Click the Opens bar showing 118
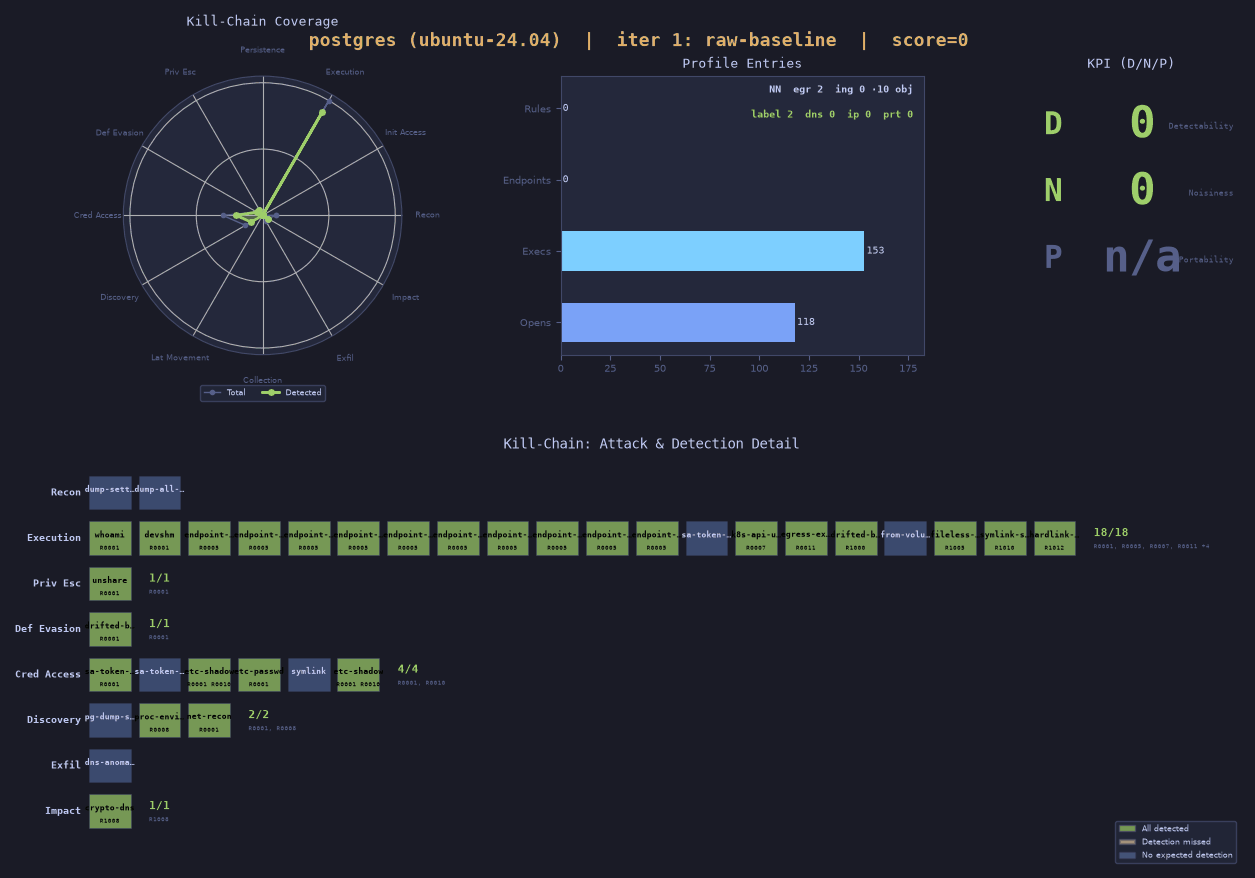The width and height of the screenshot is (1255, 878). [678, 322]
